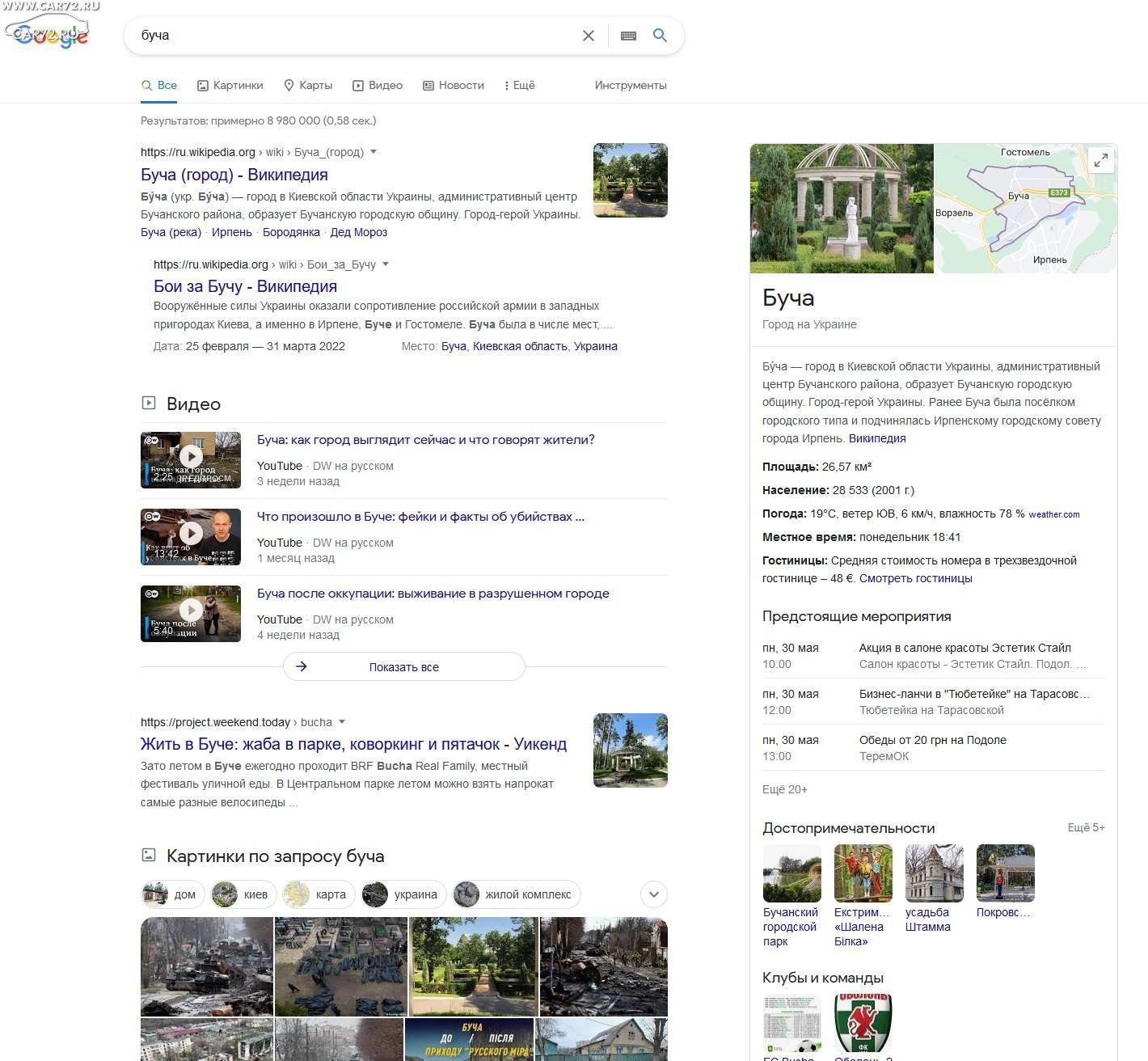This screenshot has width=1148, height=1061.
Task: Open the Википедия link in knowledge panel
Action: pos(877,438)
